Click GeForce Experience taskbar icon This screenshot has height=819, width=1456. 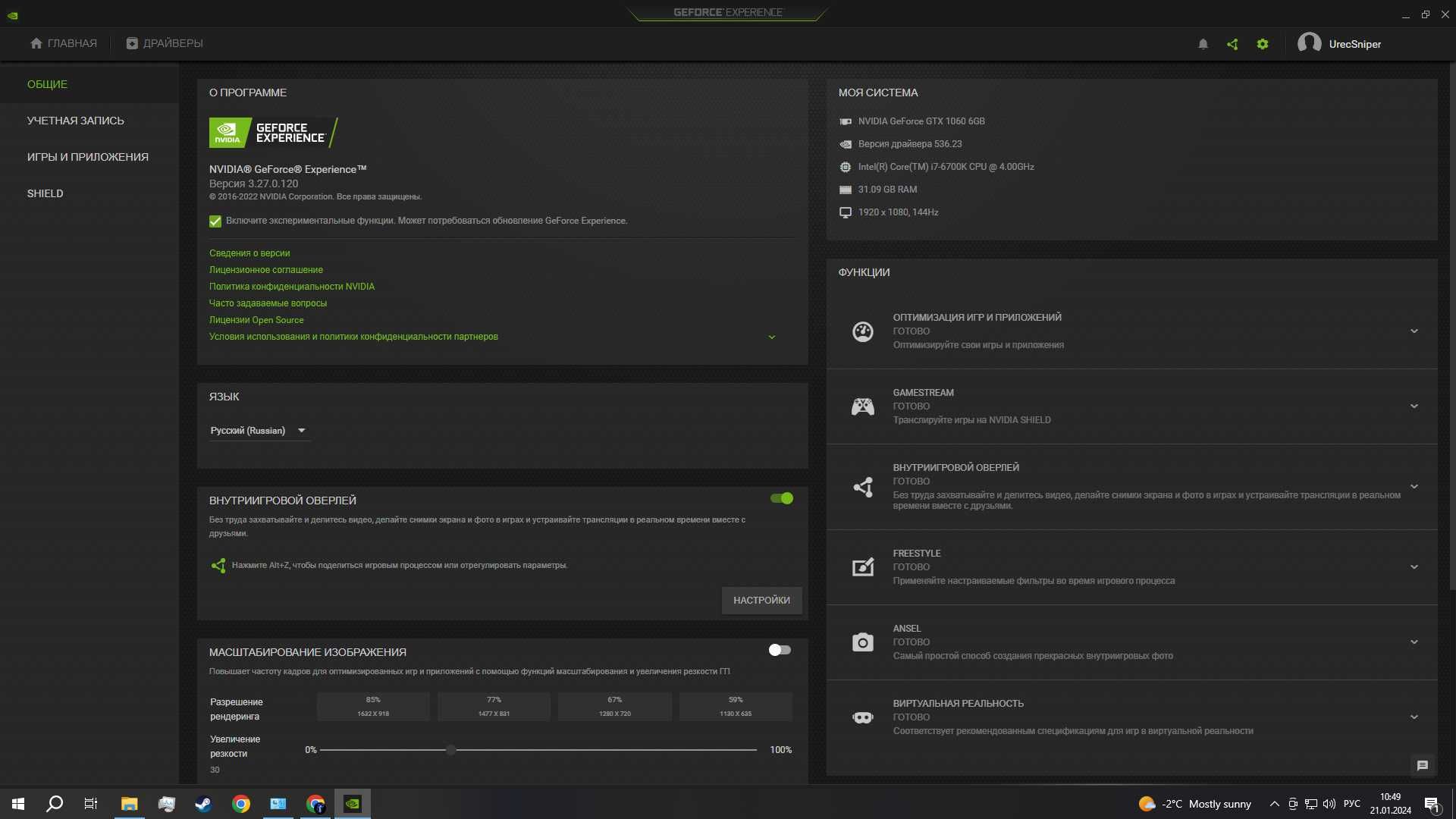coord(353,804)
